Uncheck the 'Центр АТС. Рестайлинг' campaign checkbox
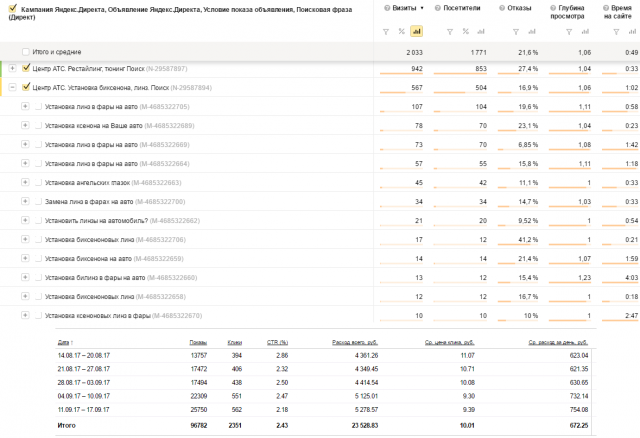Screen dimensions: 640x438 26,69
